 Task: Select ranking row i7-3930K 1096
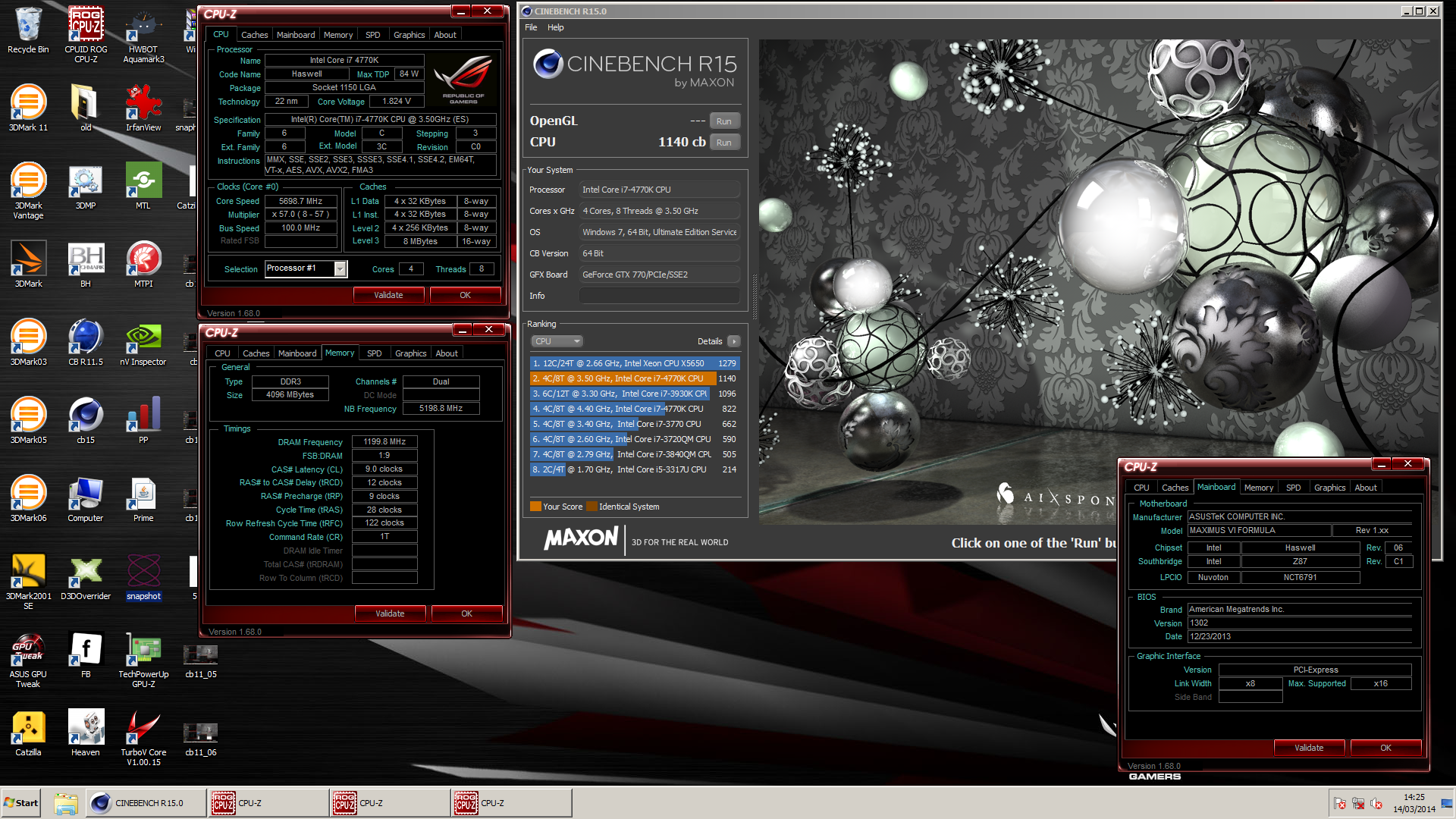coord(634,394)
